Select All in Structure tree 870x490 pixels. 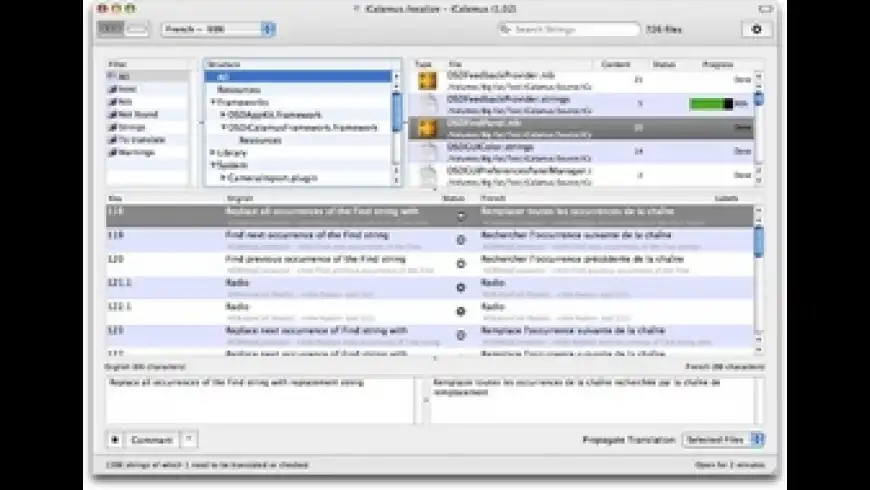[x=298, y=77]
